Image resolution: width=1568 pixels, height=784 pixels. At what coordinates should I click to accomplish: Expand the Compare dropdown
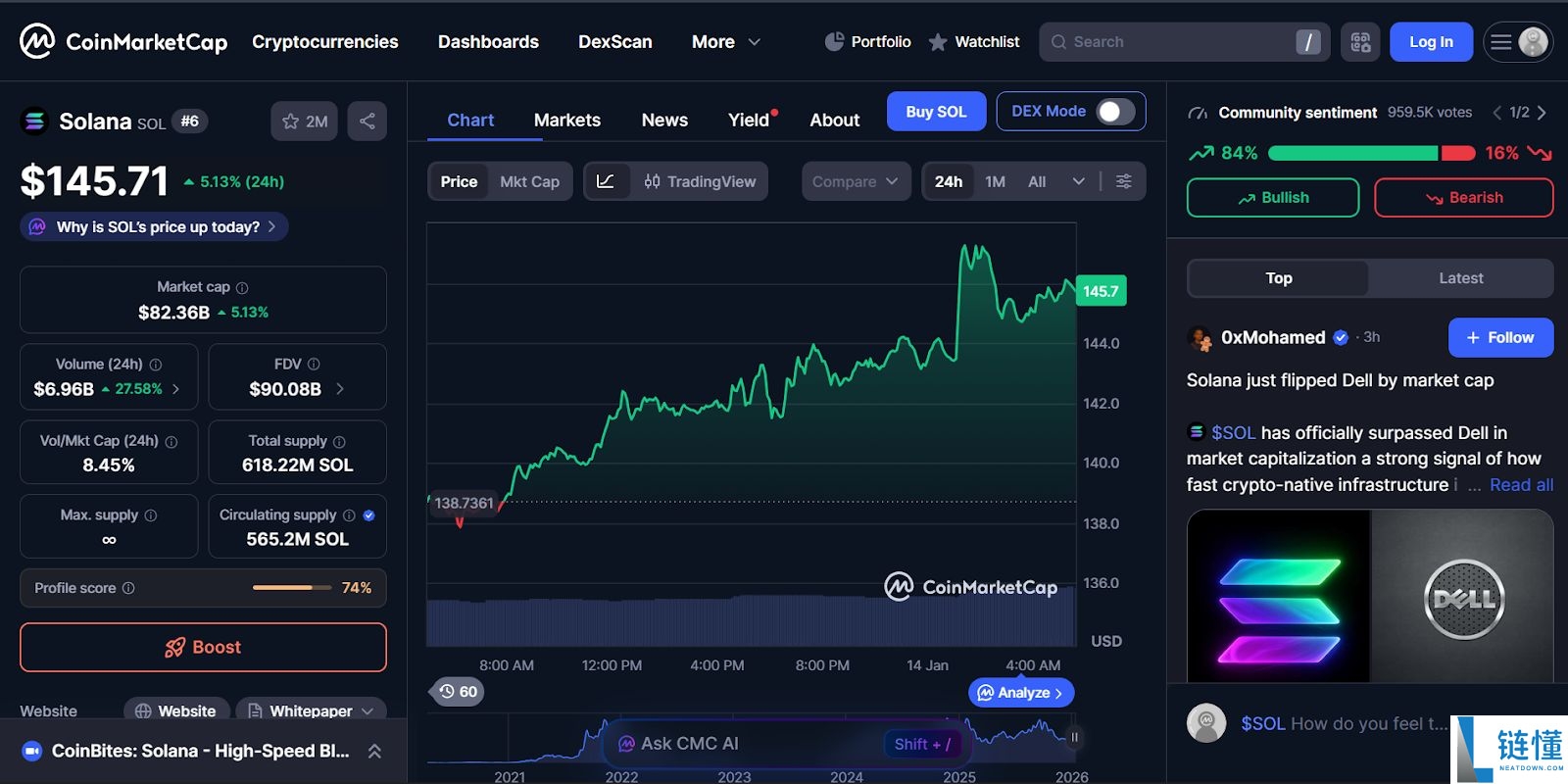click(856, 181)
